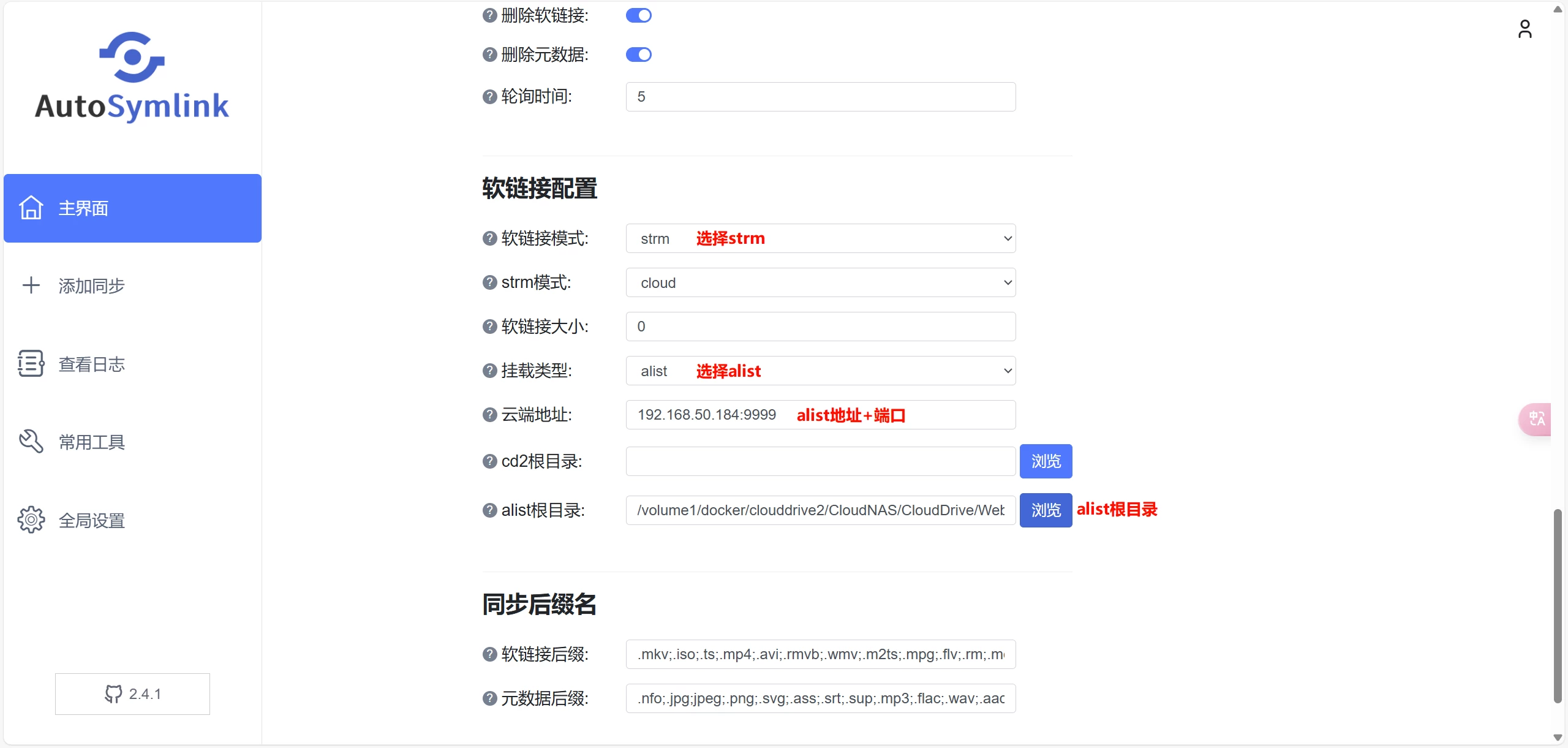Image resolution: width=1568 pixels, height=748 pixels.
Task: Expand the strm模式 cloud dropdown
Action: point(820,282)
